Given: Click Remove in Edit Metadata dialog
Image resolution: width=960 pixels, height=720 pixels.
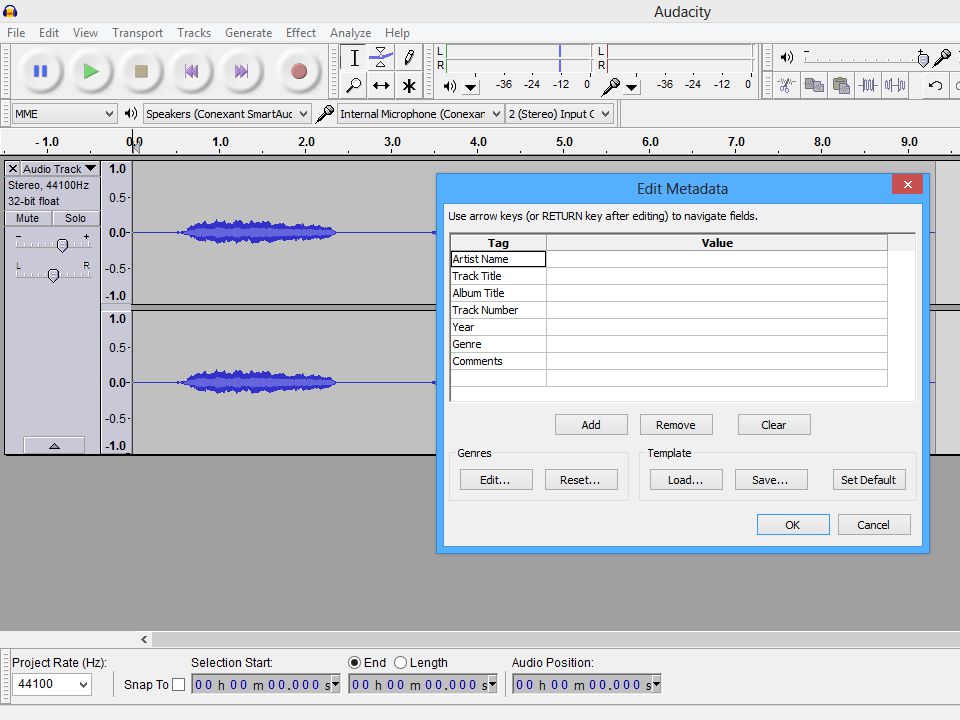Looking at the screenshot, I should click(676, 424).
